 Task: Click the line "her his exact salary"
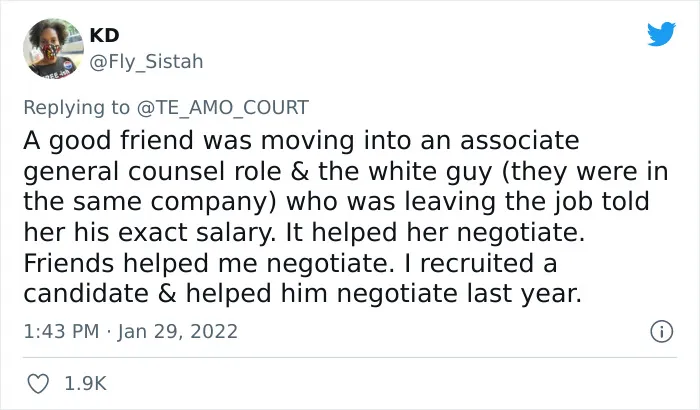click(304, 232)
